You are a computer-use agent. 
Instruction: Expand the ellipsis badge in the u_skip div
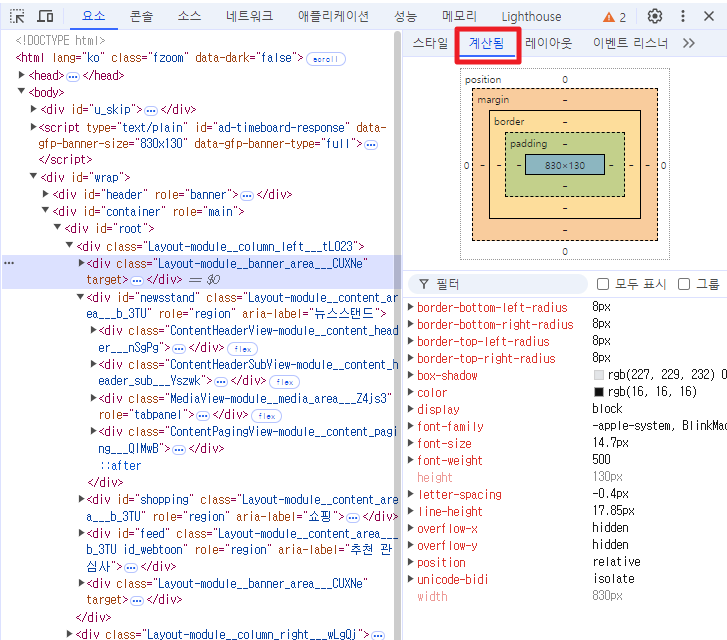pos(151,111)
